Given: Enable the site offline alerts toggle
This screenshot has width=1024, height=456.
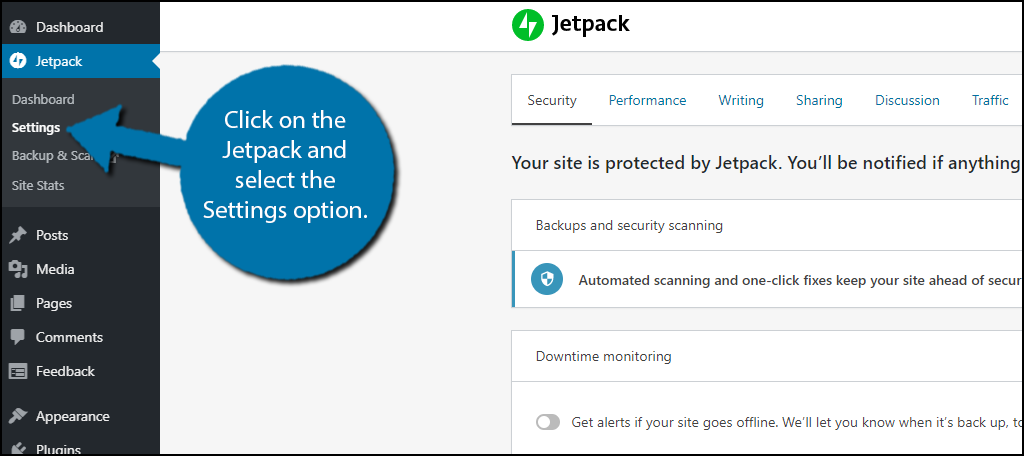Looking at the screenshot, I should pyautogui.click(x=548, y=422).
